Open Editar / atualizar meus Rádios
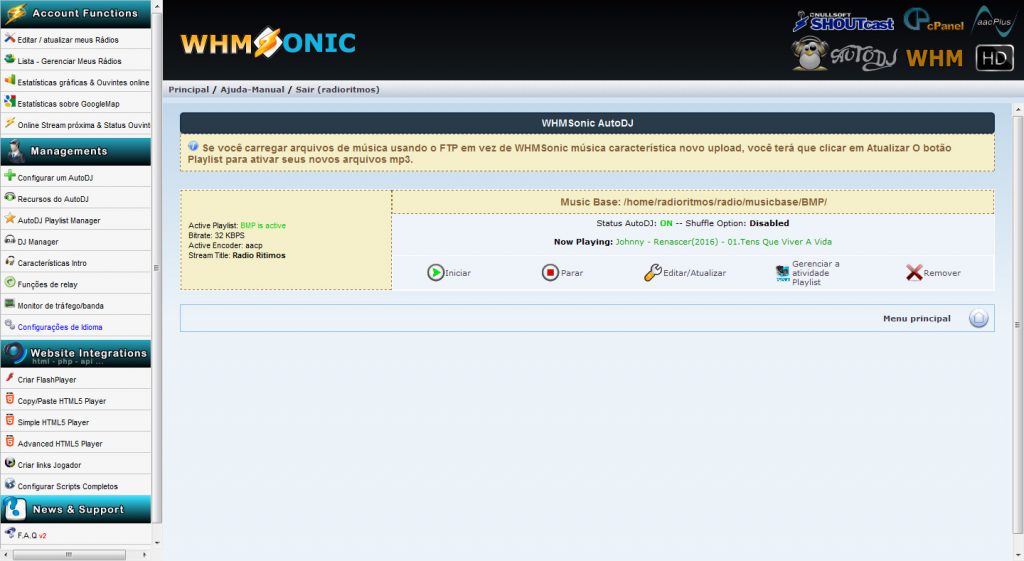Image resolution: width=1024 pixels, height=561 pixels. (x=68, y=40)
